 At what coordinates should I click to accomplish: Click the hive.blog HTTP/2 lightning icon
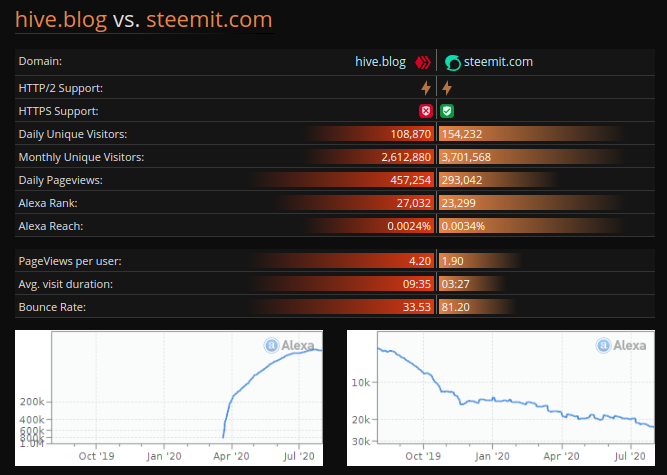[426, 88]
